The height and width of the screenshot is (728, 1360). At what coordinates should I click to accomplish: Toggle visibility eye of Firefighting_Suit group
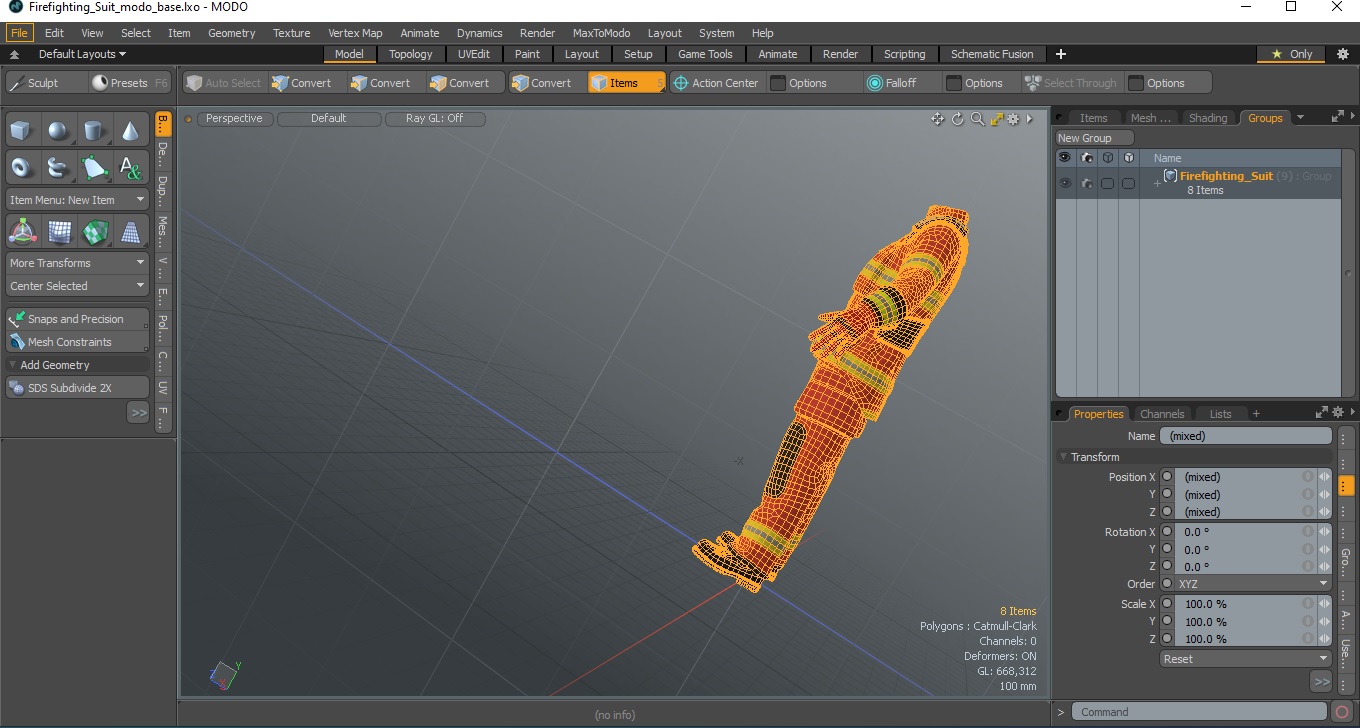pyautogui.click(x=1065, y=183)
